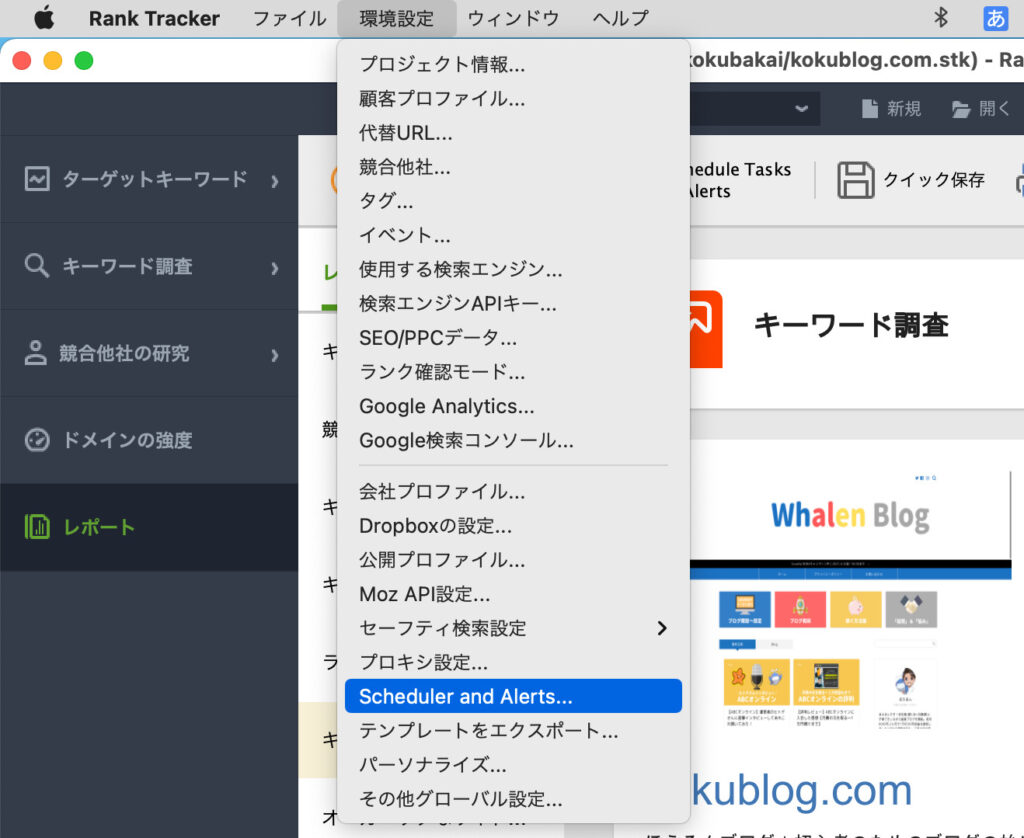Open the project selector dropdown arrow
The image size is (1024, 838).
tap(802, 108)
